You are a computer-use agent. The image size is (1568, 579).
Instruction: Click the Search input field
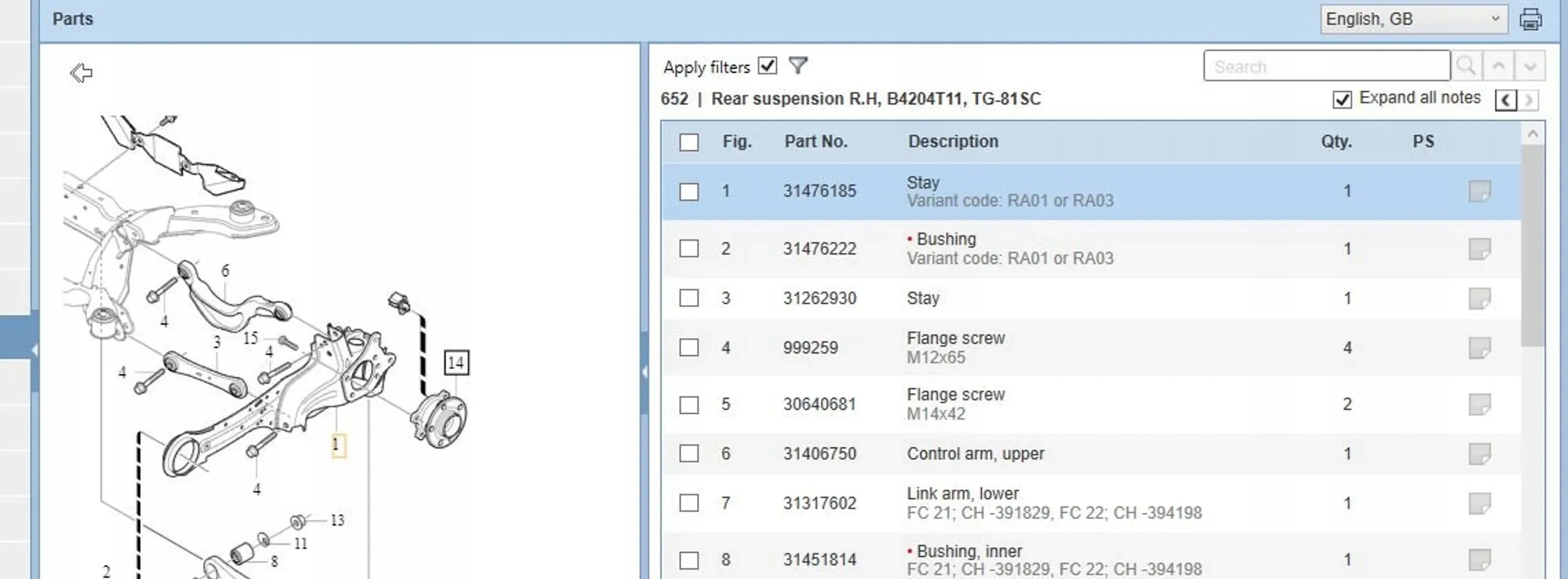(1327, 66)
